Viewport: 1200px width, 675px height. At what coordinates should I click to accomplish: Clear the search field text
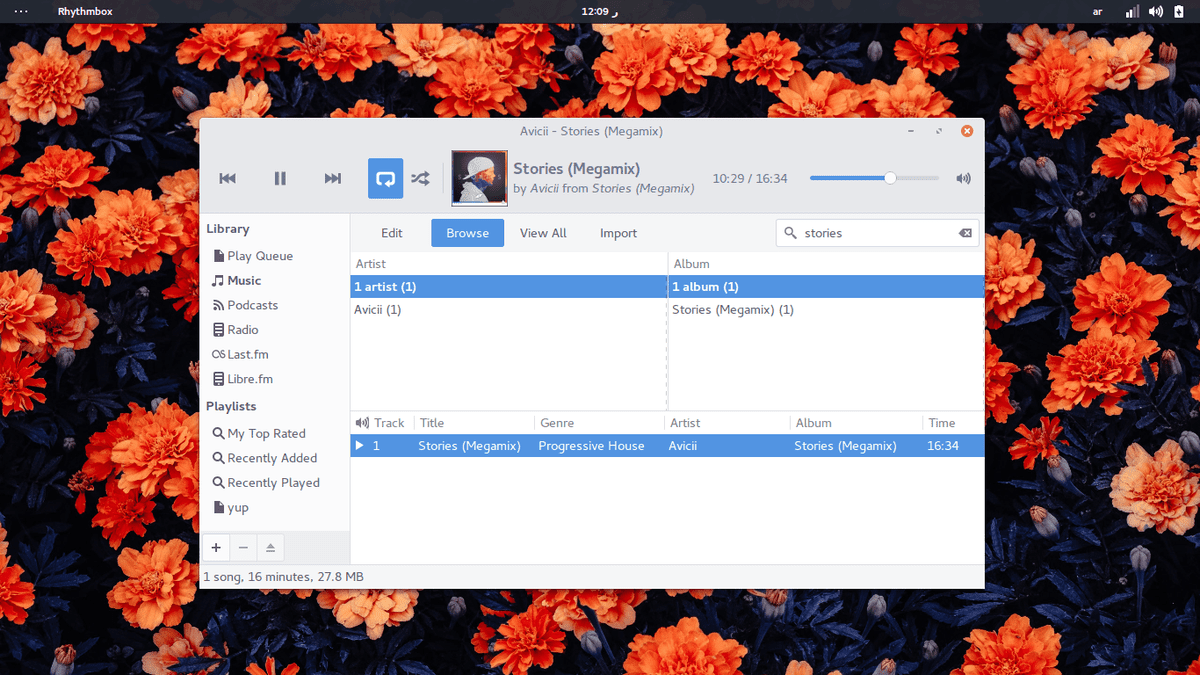pos(965,233)
